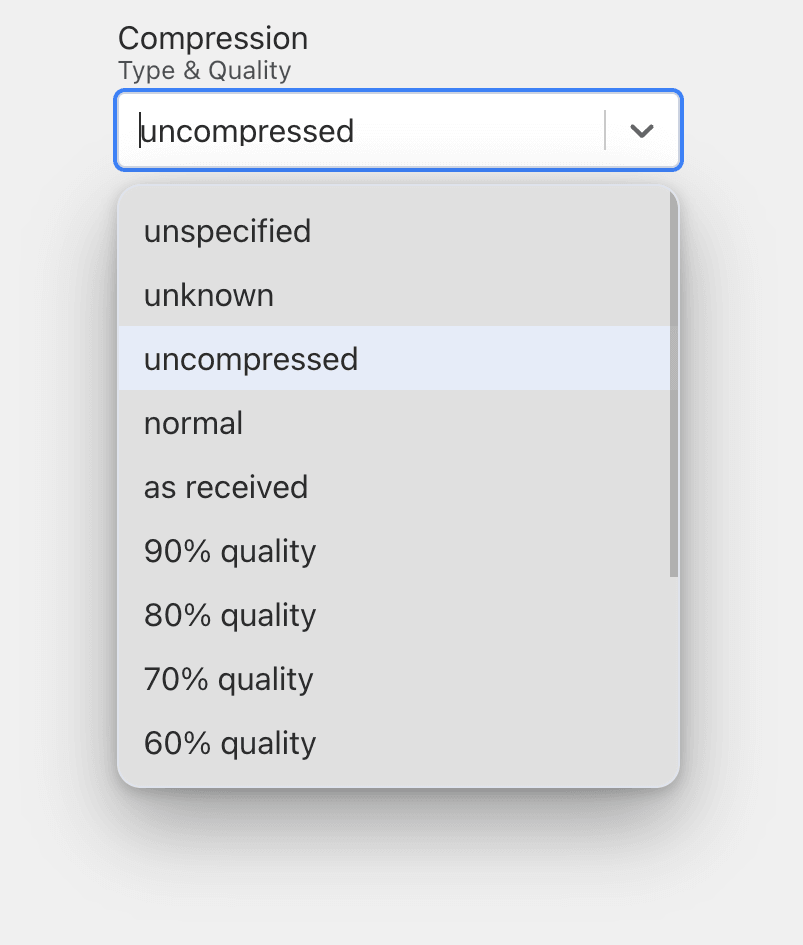Click the divider beside the chevron button
The height and width of the screenshot is (945, 803).
coord(605,130)
